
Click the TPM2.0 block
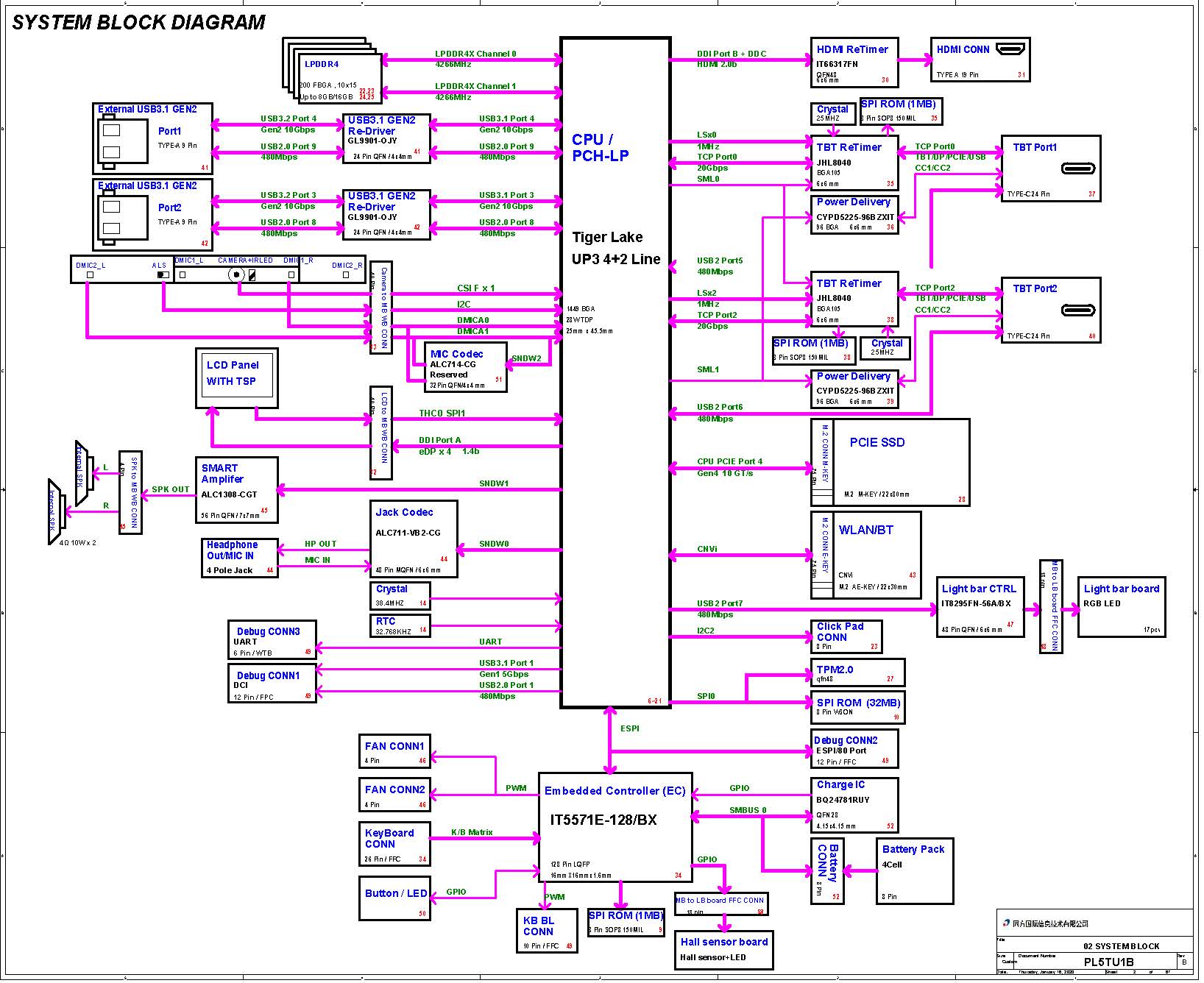(x=857, y=673)
